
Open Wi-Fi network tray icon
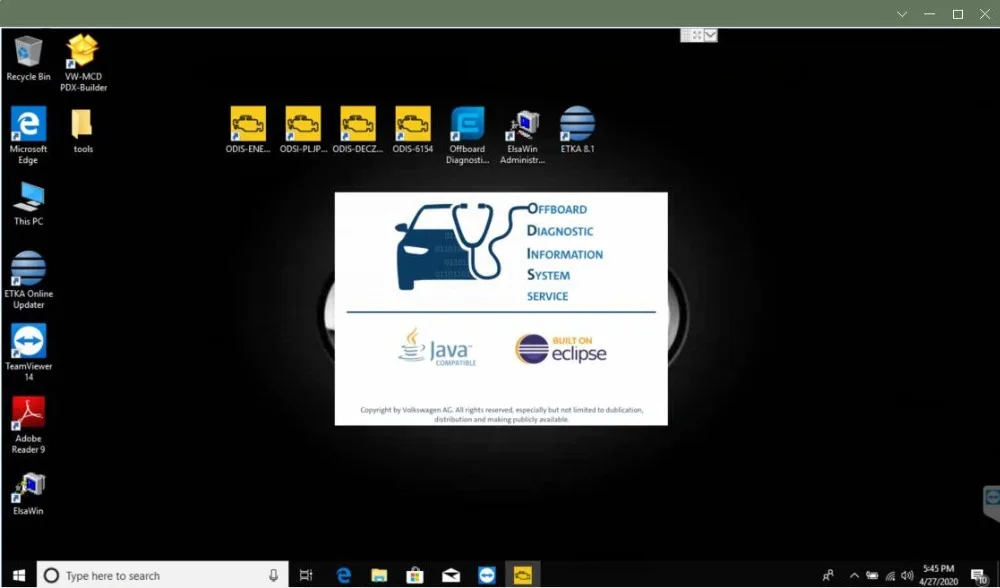890,576
